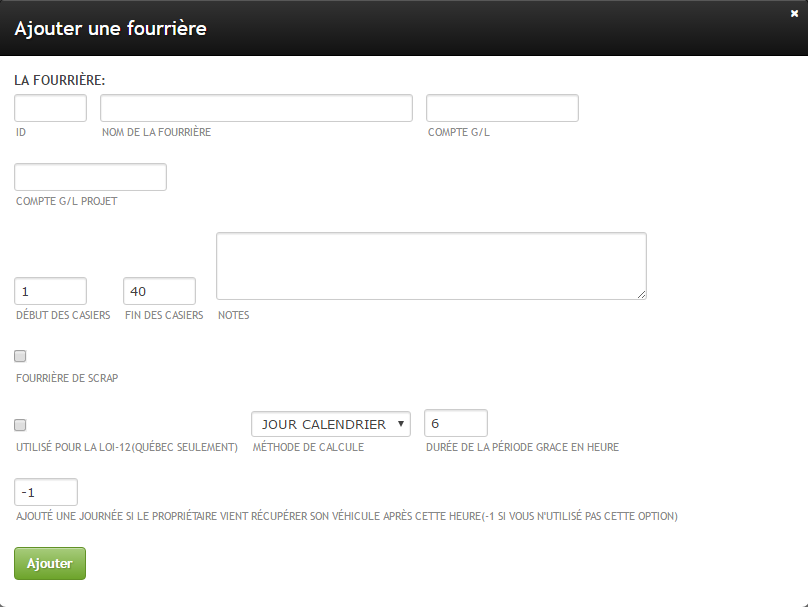
Task: Enable the Fourrière de scrap checkbox
Action: tap(20, 356)
